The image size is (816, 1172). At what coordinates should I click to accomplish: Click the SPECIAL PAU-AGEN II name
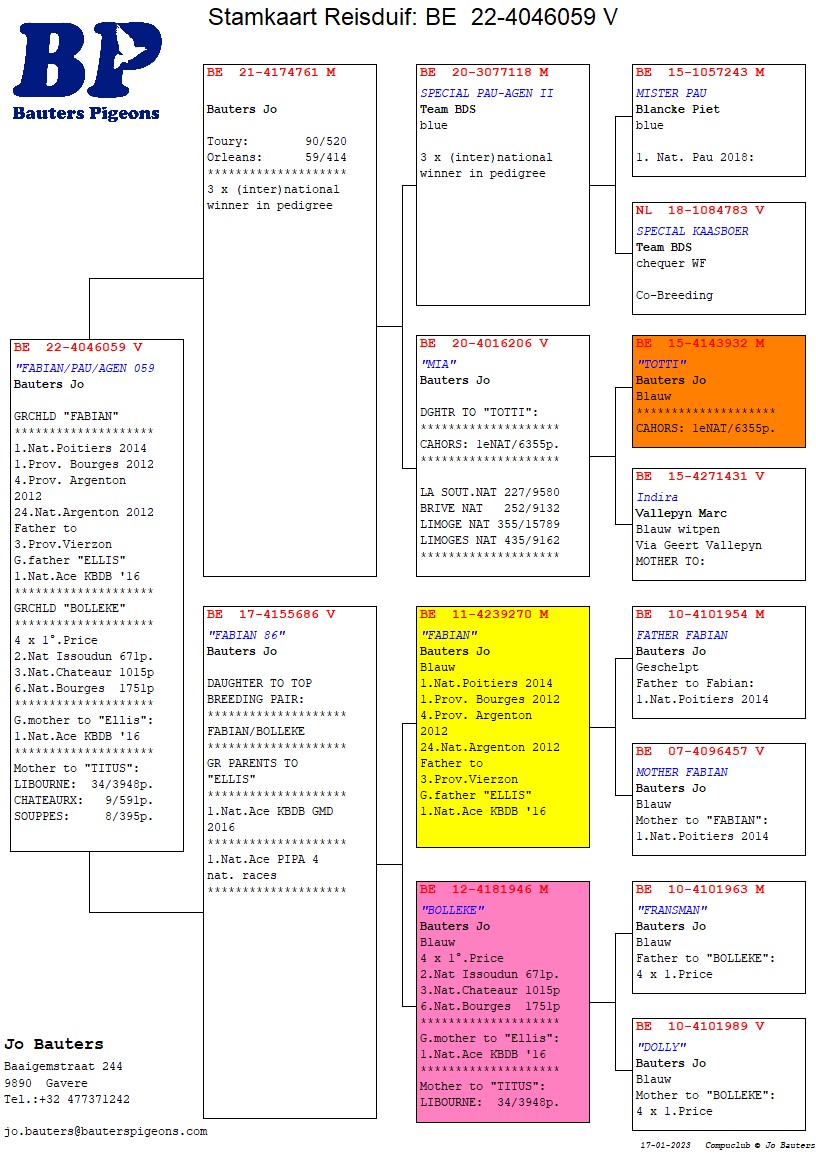point(486,93)
